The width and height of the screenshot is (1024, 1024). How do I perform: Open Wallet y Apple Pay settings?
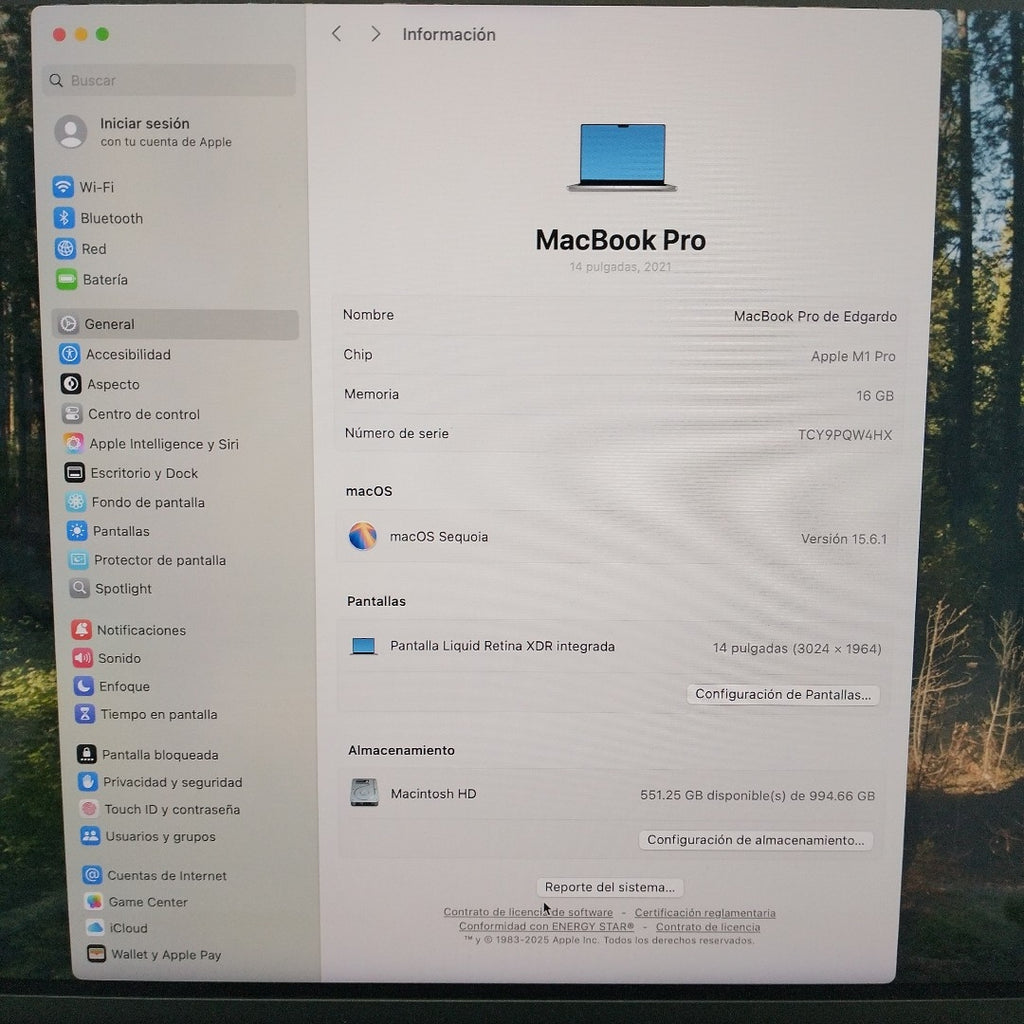(91, 955)
